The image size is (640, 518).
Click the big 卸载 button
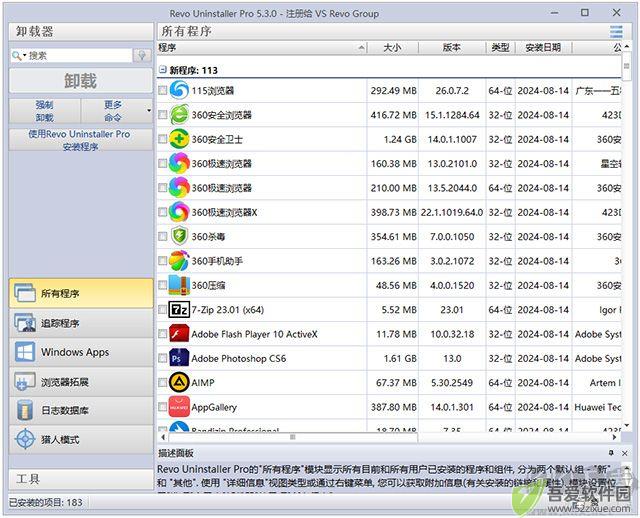click(81, 81)
